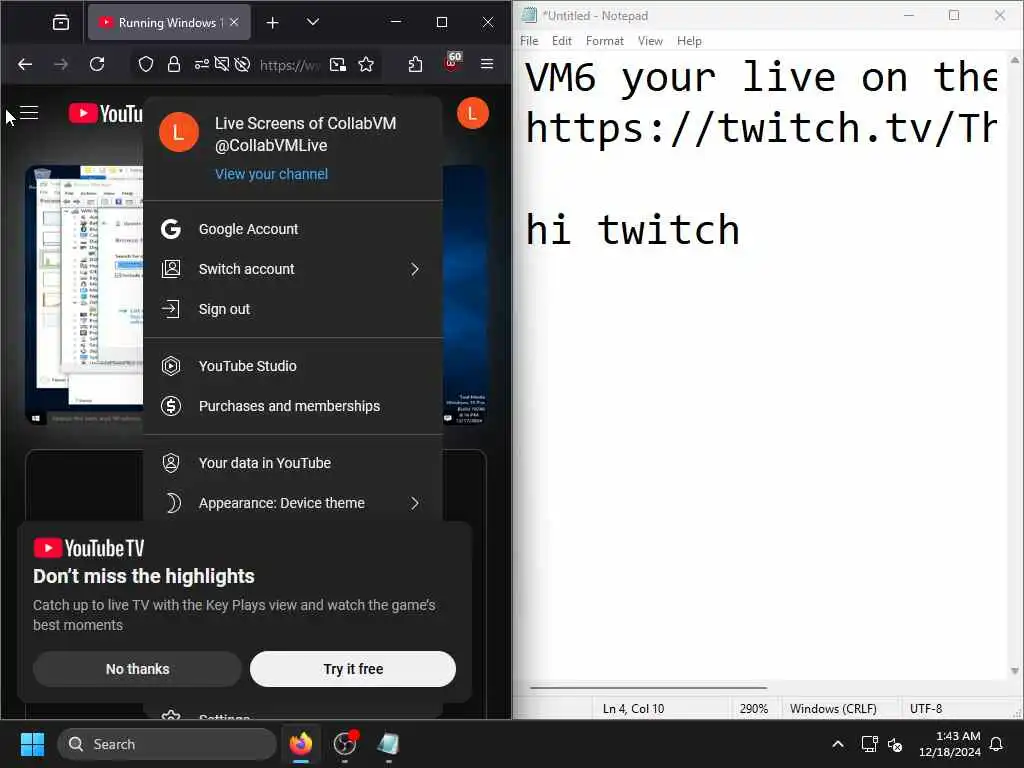This screenshot has height=768, width=1024.
Task: Click Notepad vertical scrollbar down arrow
Action: point(1014,671)
